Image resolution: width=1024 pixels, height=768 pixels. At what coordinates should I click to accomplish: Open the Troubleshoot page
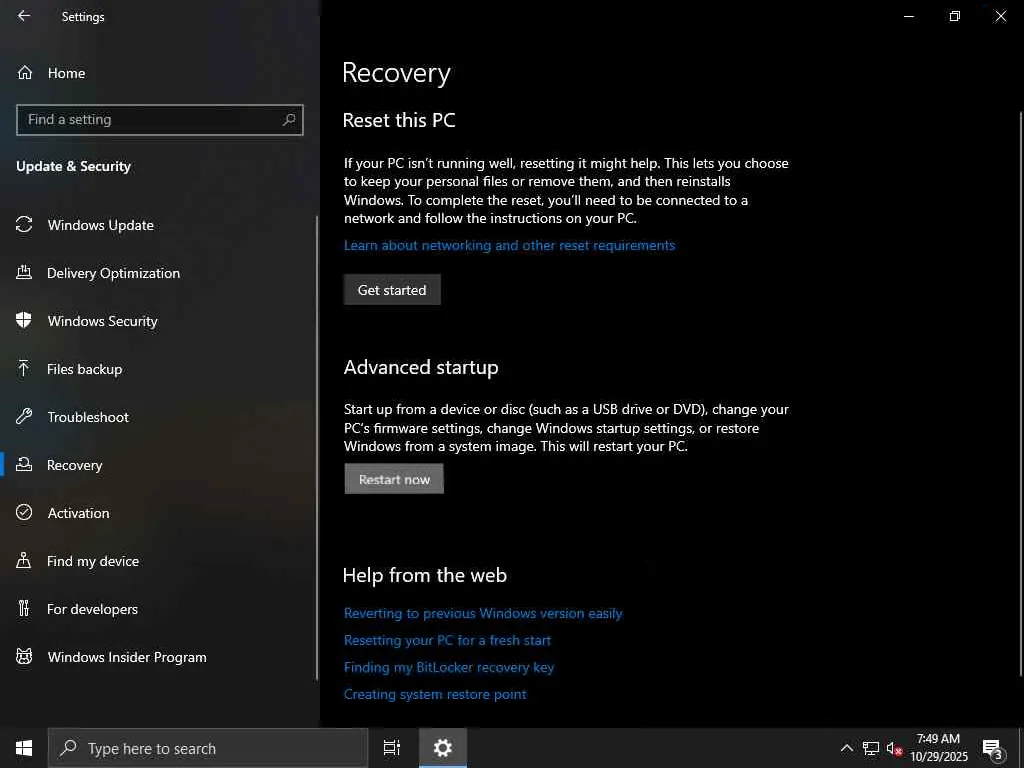(88, 417)
